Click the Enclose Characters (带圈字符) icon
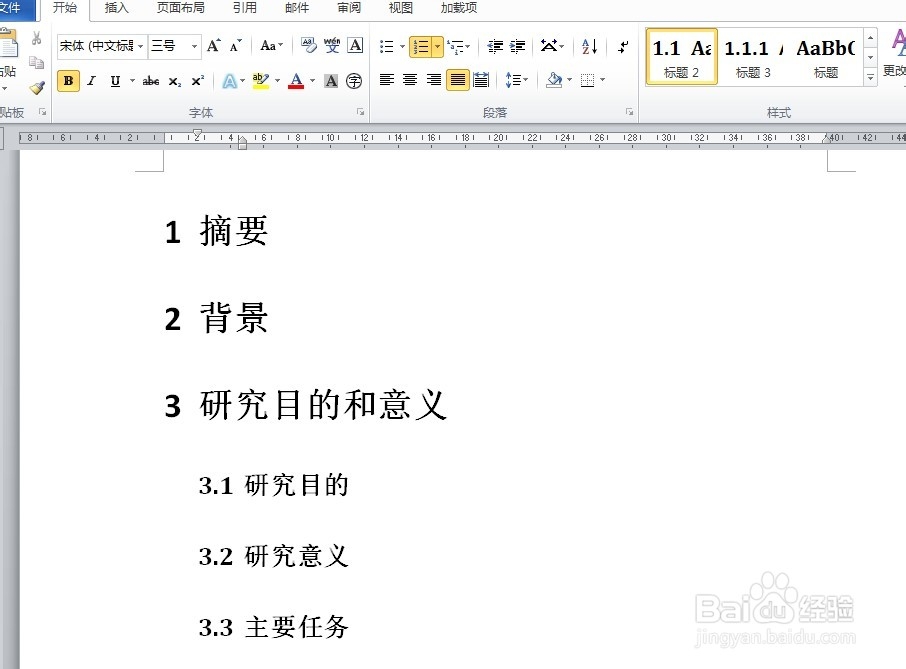This screenshot has width=906, height=669. [x=353, y=81]
